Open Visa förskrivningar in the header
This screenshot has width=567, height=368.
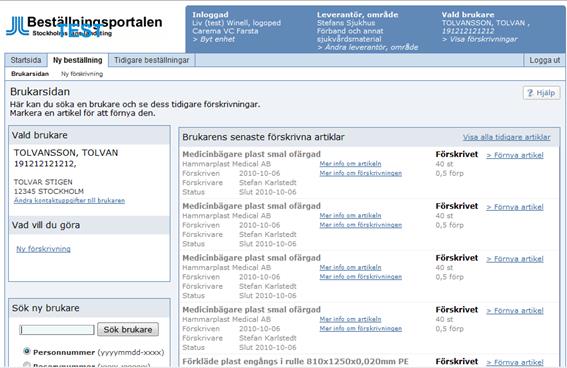479,39
